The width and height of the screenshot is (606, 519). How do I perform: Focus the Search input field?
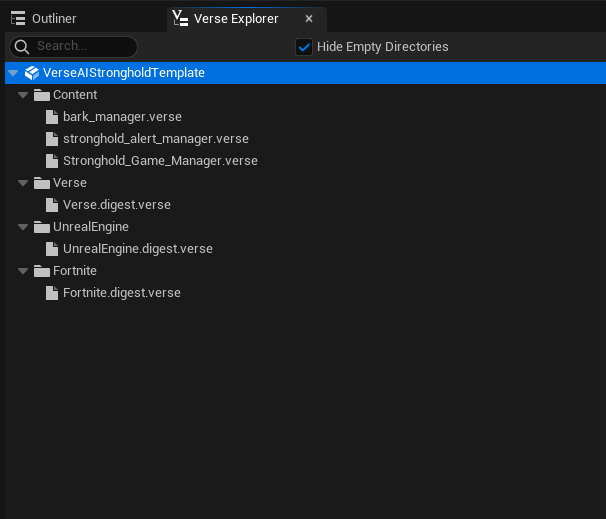(x=73, y=47)
